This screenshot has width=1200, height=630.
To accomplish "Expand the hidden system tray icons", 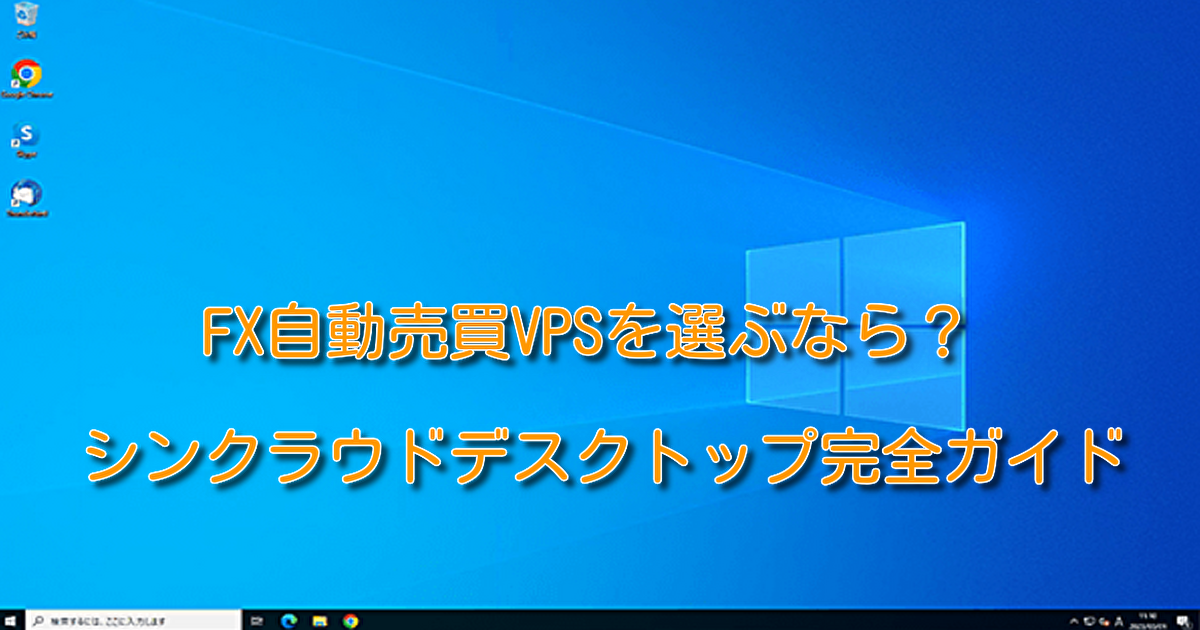I will point(1075,621).
